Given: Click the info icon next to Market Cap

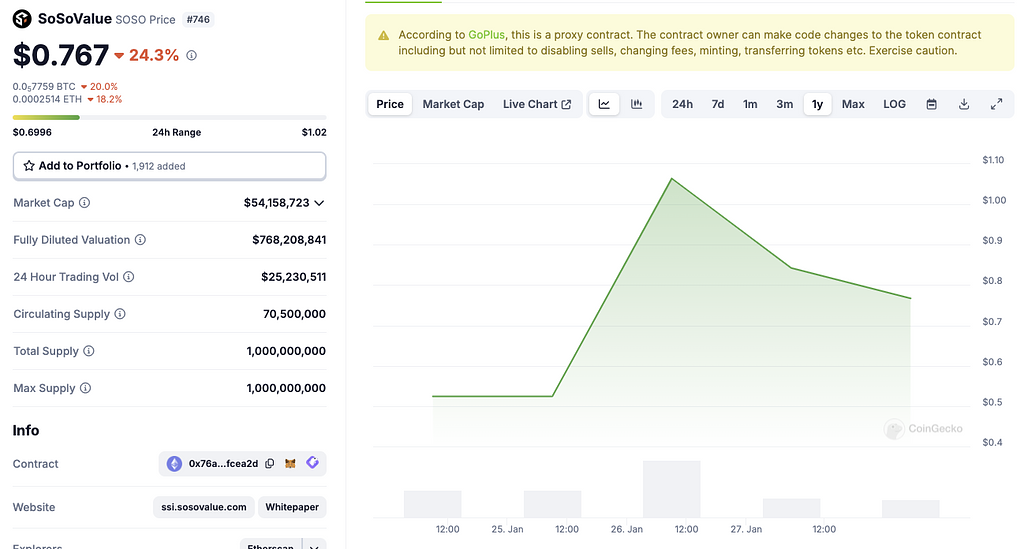Looking at the screenshot, I should pyautogui.click(x=84, y=203).
